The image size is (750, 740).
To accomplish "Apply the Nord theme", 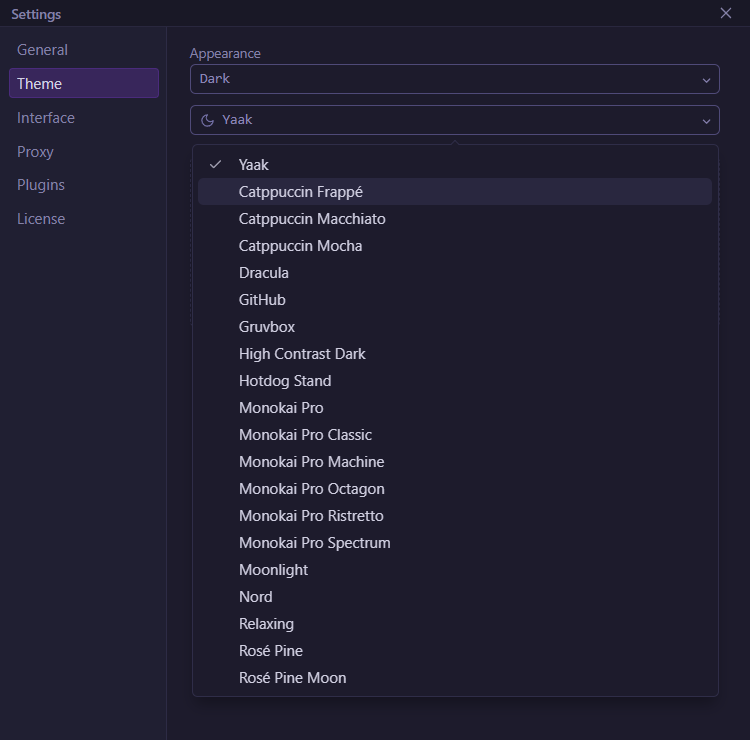I will pyautogui.click(x=256, y=597).
